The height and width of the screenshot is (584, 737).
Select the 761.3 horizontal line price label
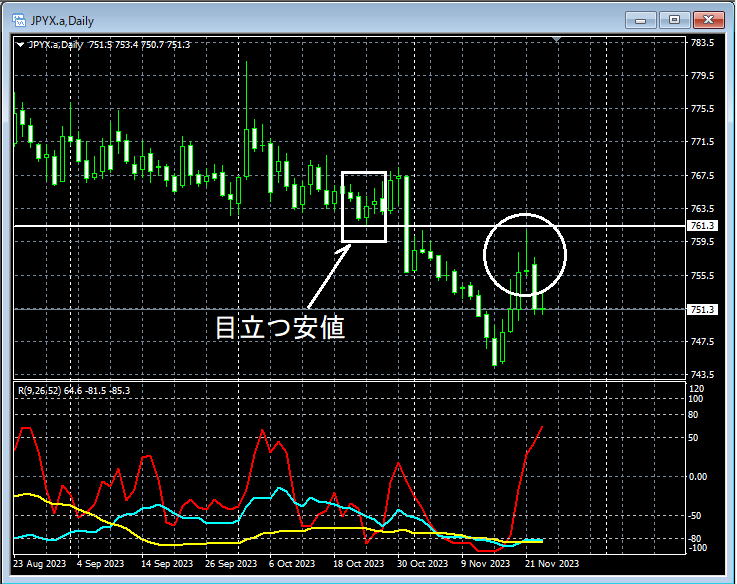click(x=702, y=226)
